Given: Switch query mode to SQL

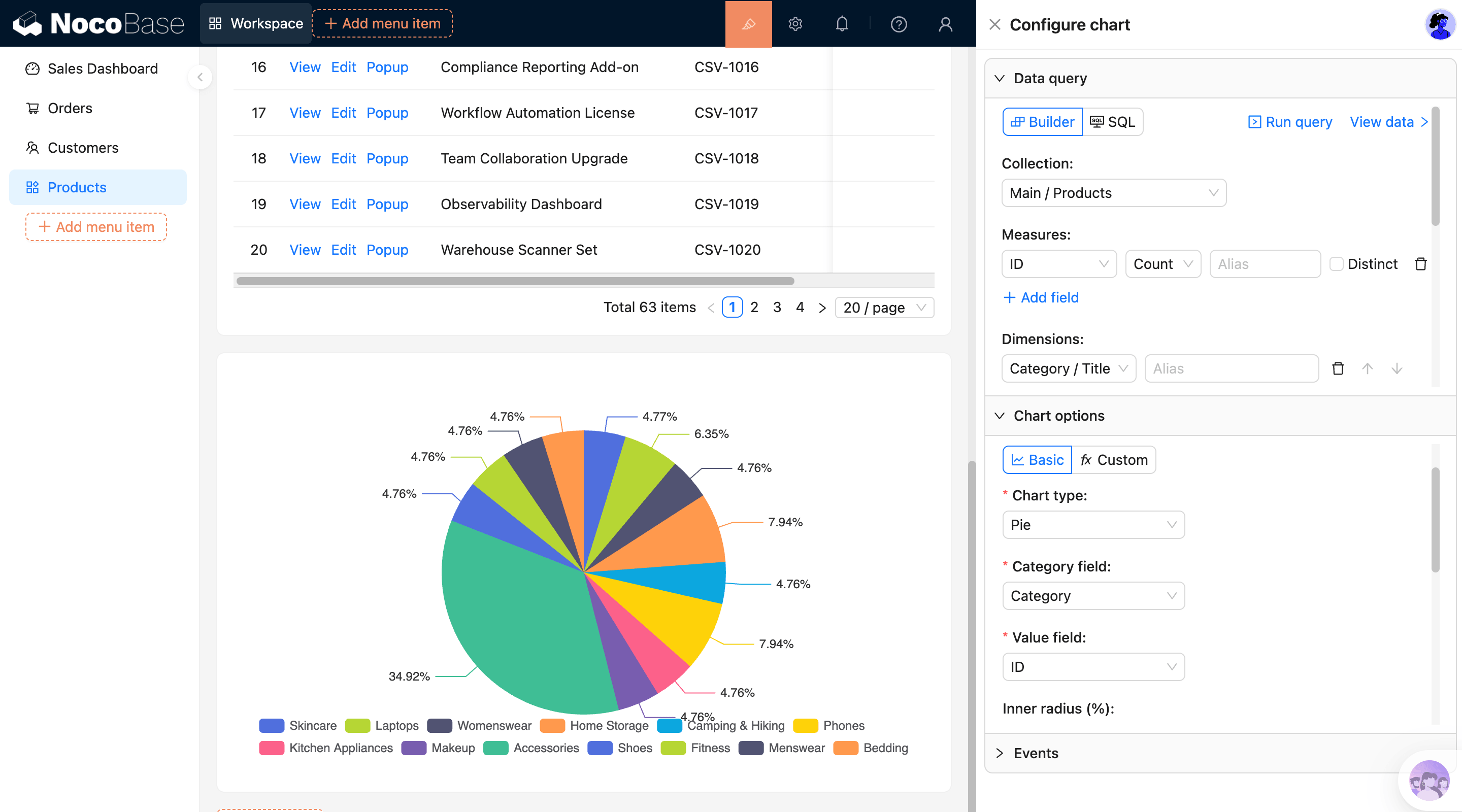Looking at the screenshot, I should pos(1112,122).
